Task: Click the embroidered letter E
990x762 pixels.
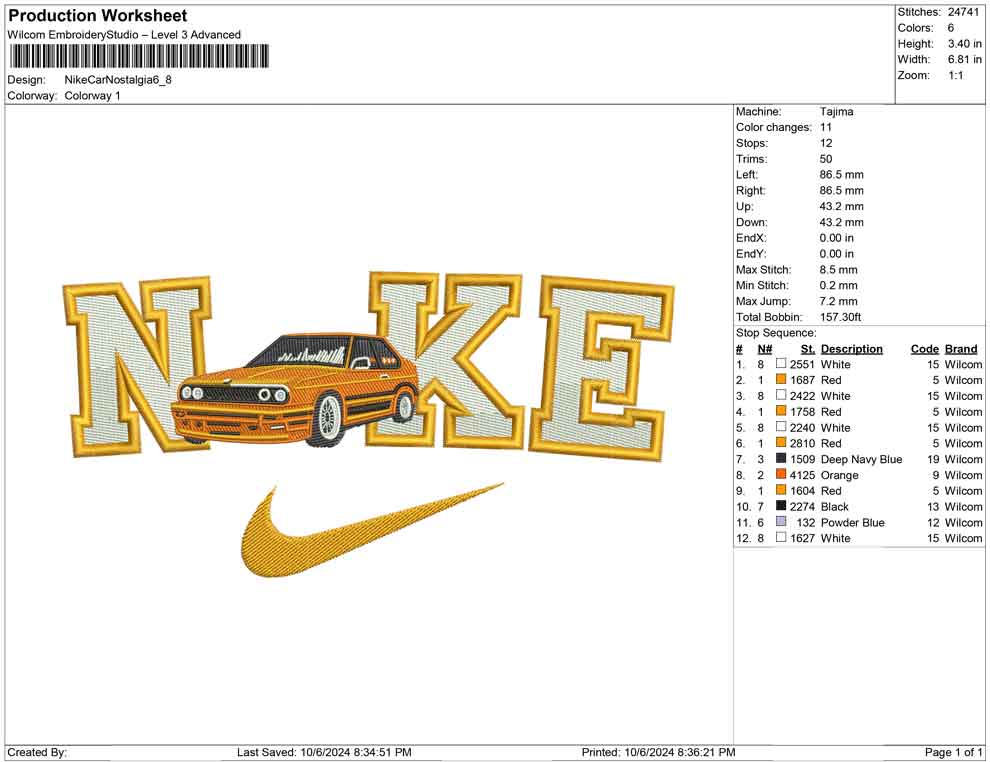Action: (601, 369)
